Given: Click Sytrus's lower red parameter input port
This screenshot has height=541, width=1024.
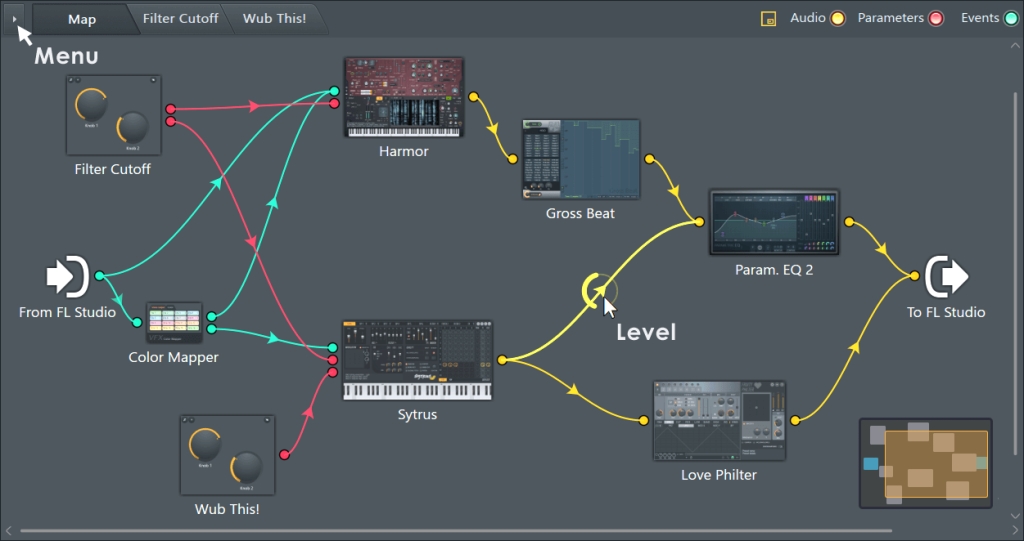Looking at the screenshot, I should 332,372.
